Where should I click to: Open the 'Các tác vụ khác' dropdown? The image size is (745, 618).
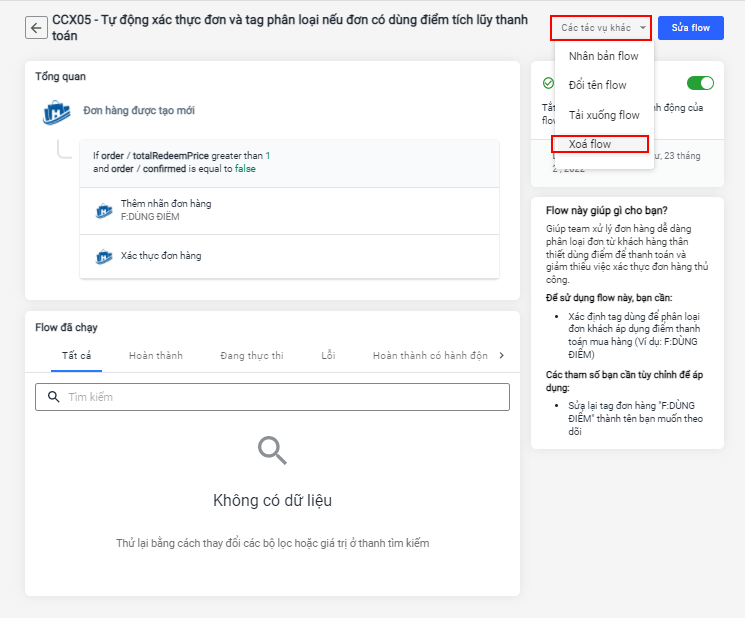click(601, 28)
